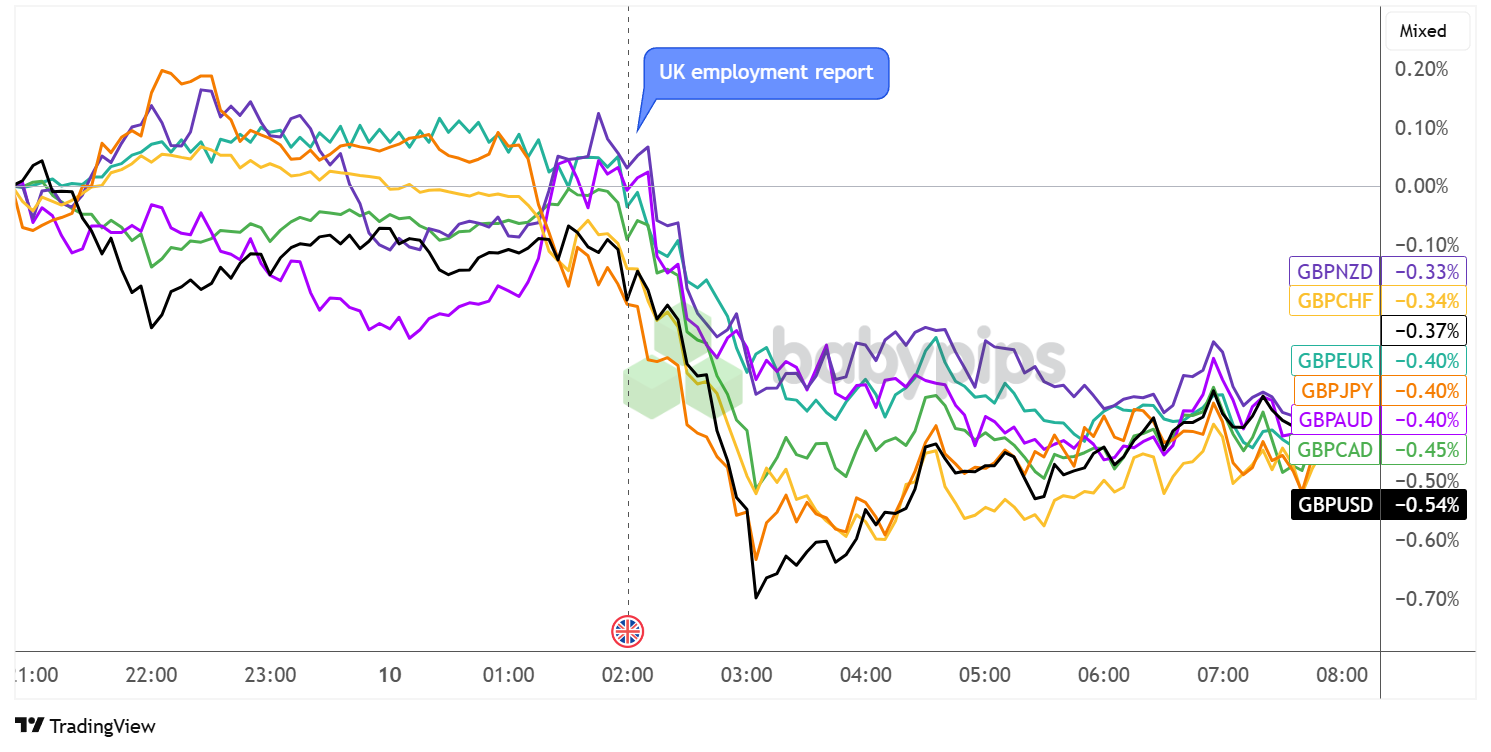Select the GBPCHF series label
The width and height of the screenshot is (1491, 752).
[1334, 301]
